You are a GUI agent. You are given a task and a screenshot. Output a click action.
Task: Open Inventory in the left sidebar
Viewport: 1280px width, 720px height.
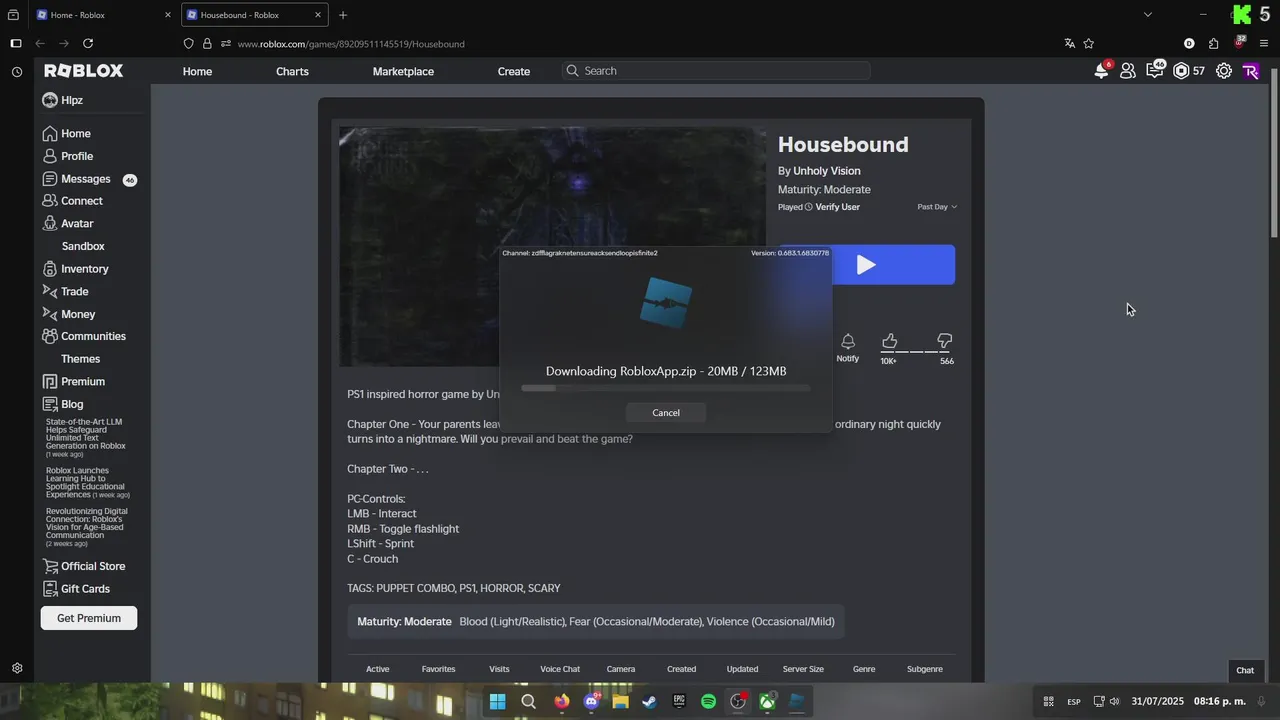click(84, 269)
